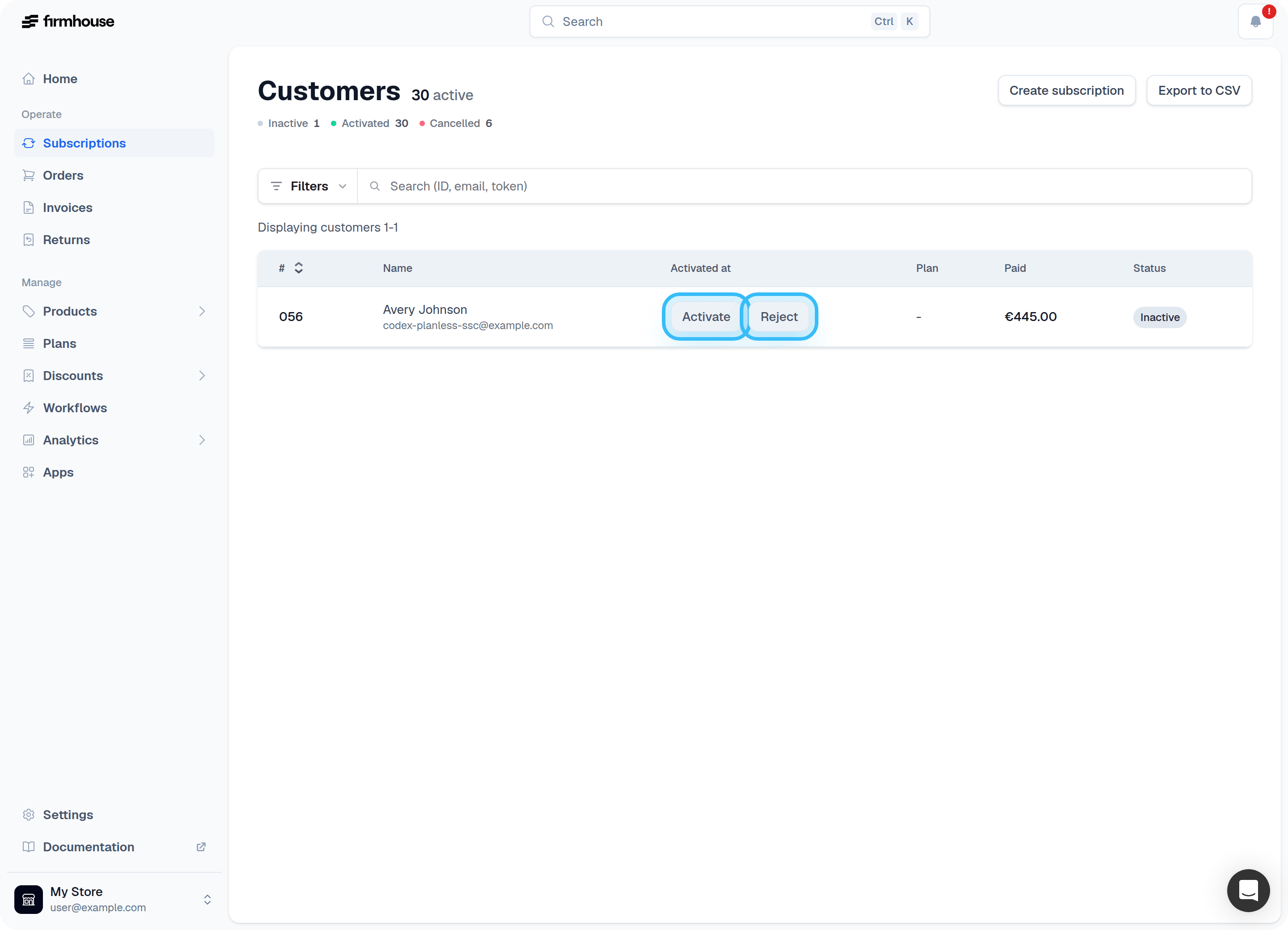
Task: Open Plans in the sidebar
Action: [114, 343]
